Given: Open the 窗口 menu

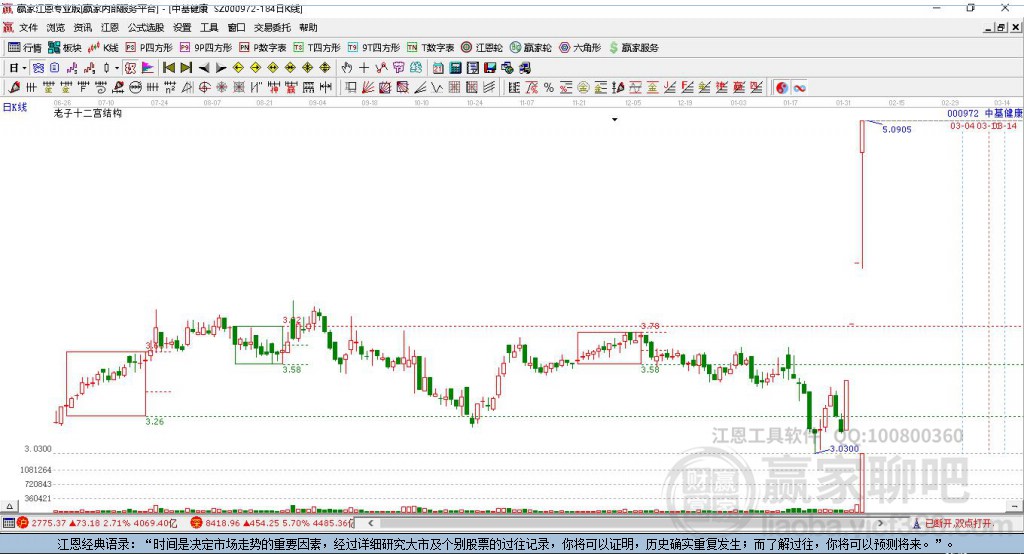Looking at the screenshot, I should [236, 27].
